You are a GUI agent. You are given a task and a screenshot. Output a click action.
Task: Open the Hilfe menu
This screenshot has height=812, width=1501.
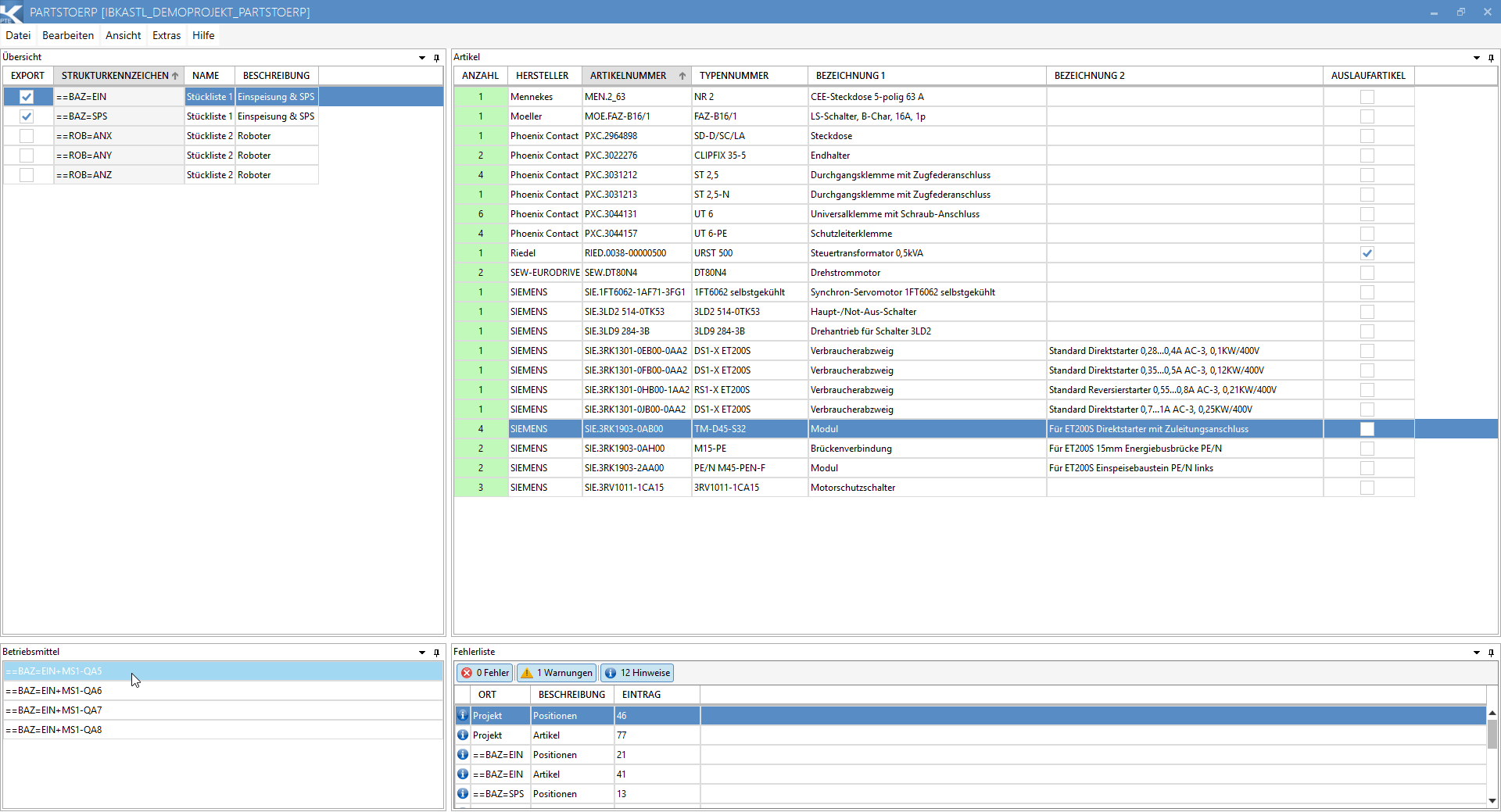click(x=203, y=35)
